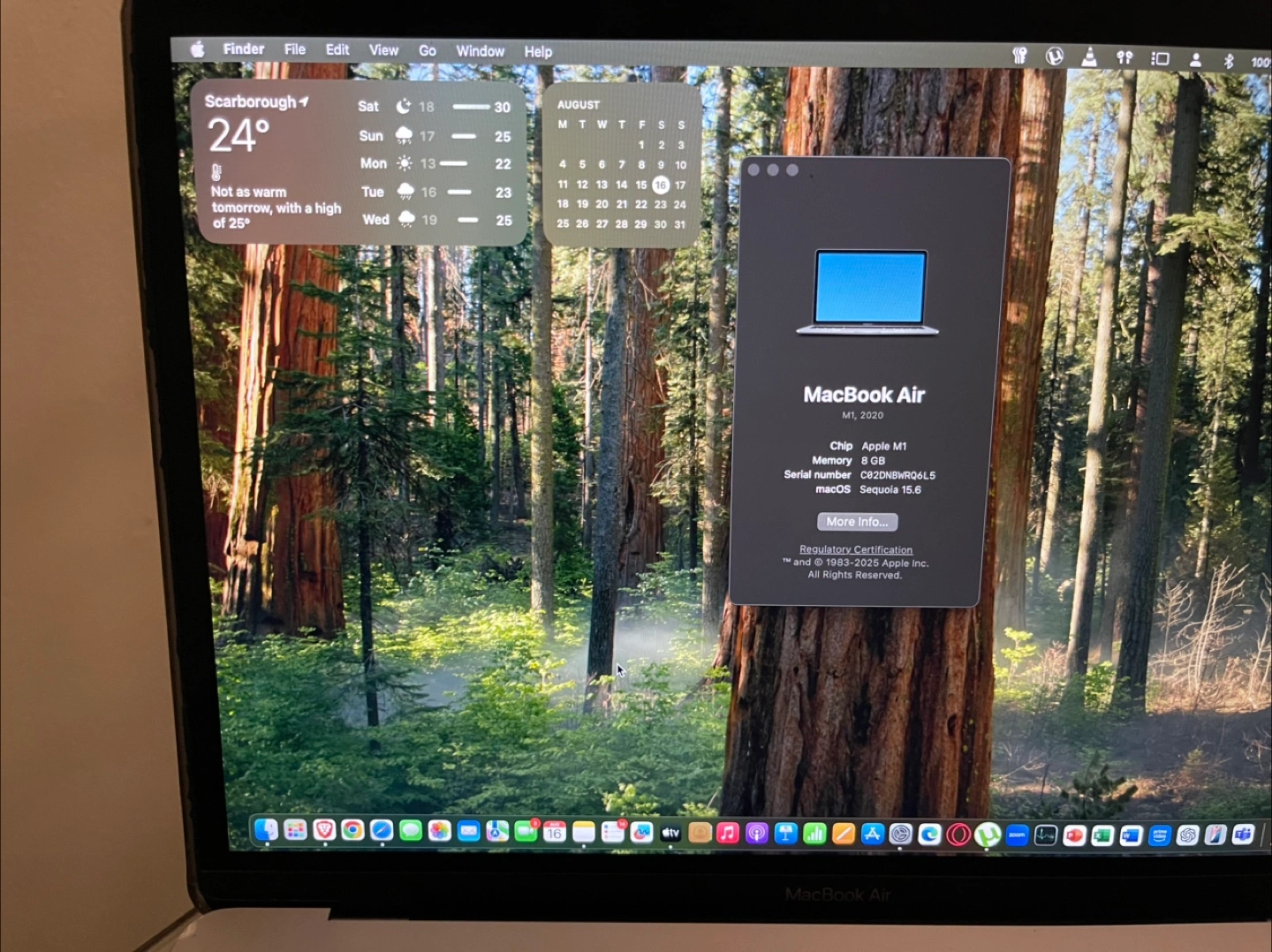
Task: Toggle Bluetooth from the menu bar icon
Action: [x=1228, y=60]
